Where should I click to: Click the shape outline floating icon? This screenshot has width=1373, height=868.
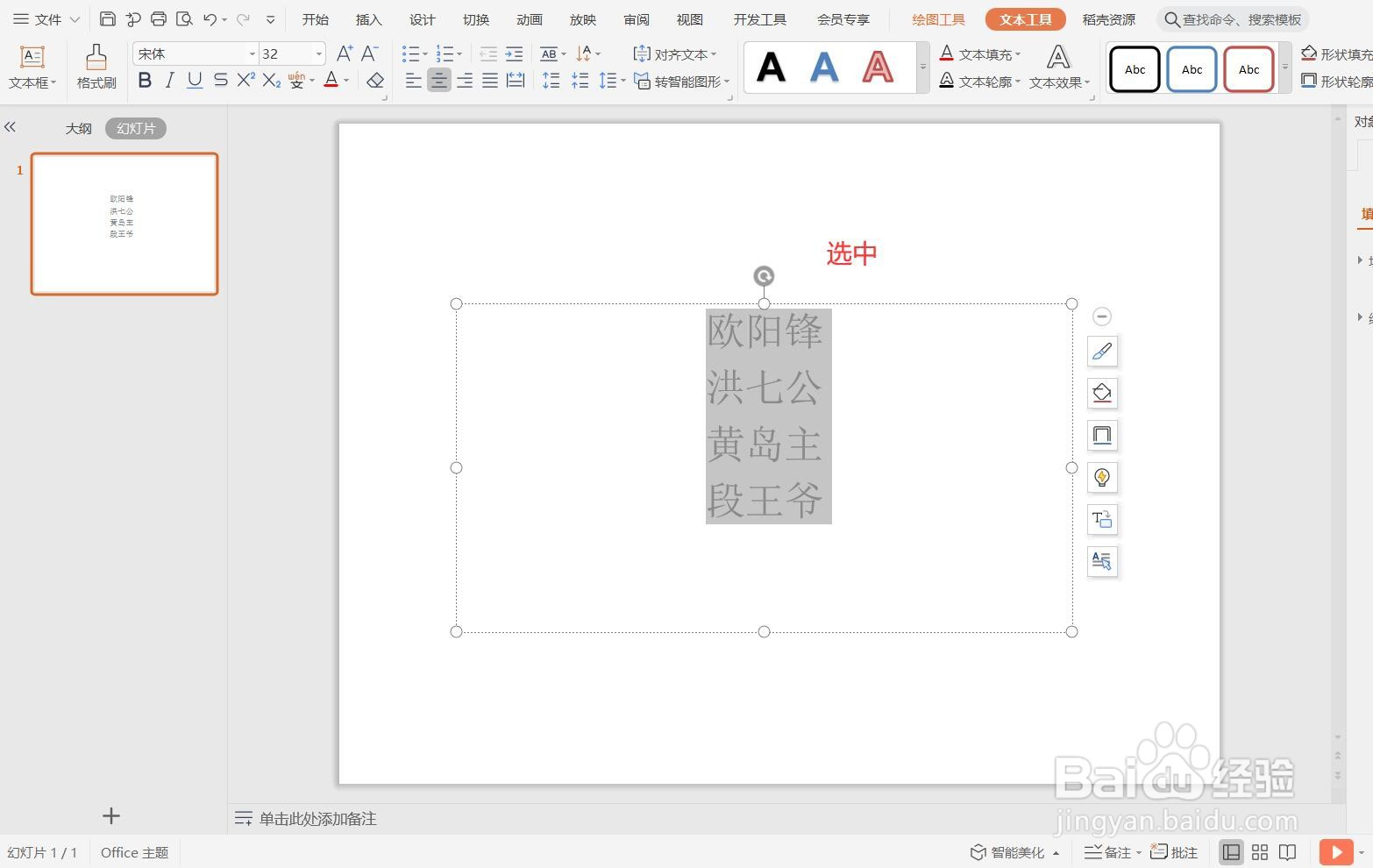(1102, 436)
